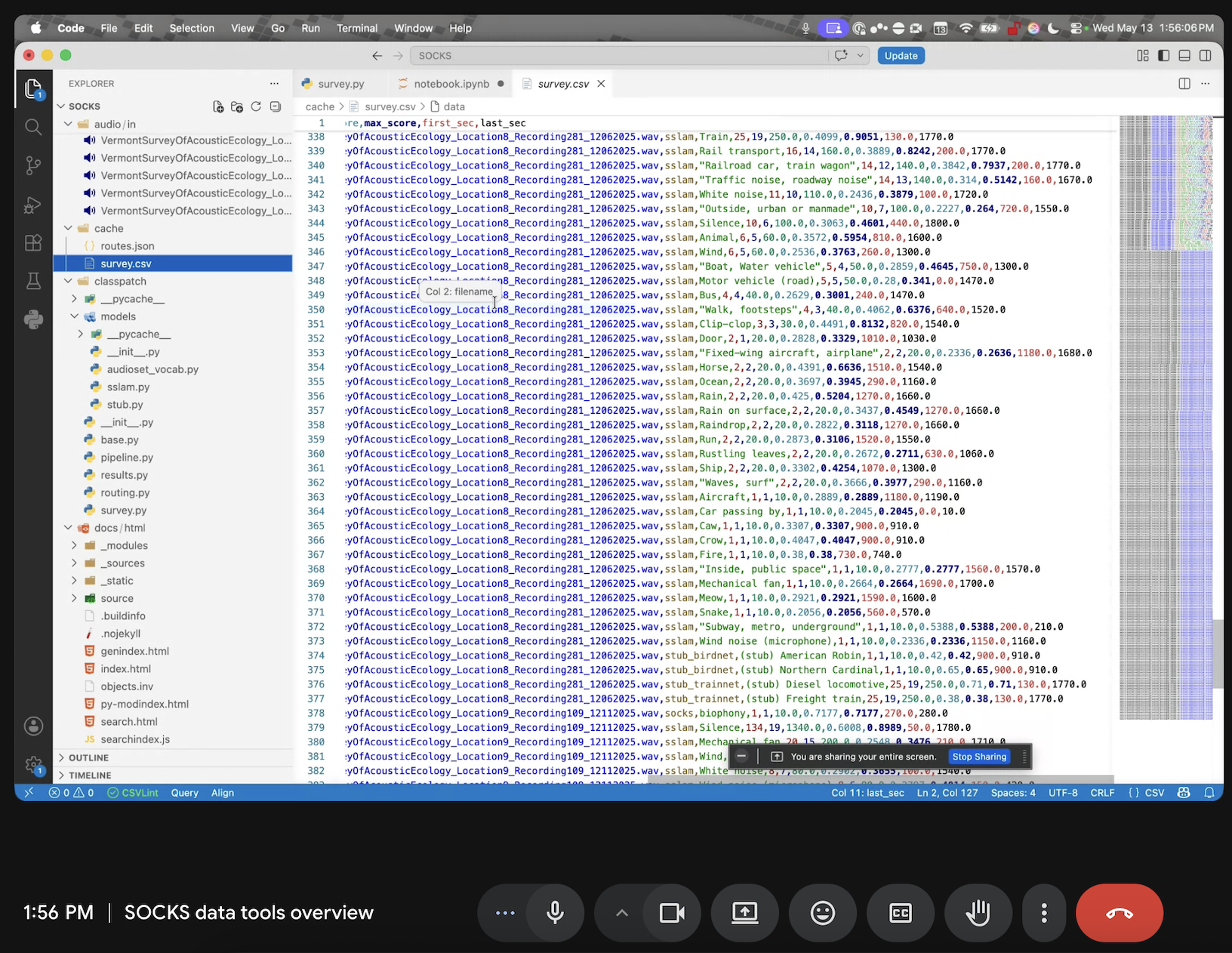Send a reaction emoji in Meet

(822, 913)
